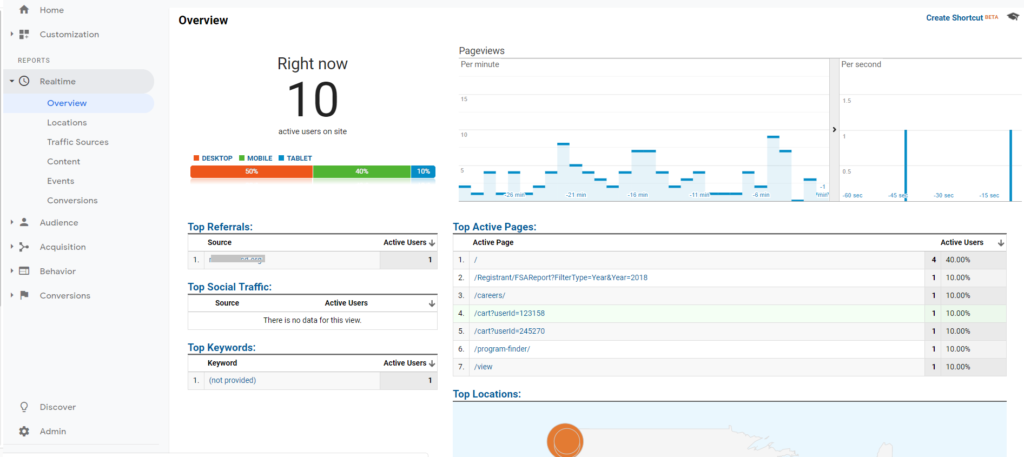The height and width of the screenshot is (457, 1024).
Task: Click the Realtime clock icon
Action: click(24, 82)
